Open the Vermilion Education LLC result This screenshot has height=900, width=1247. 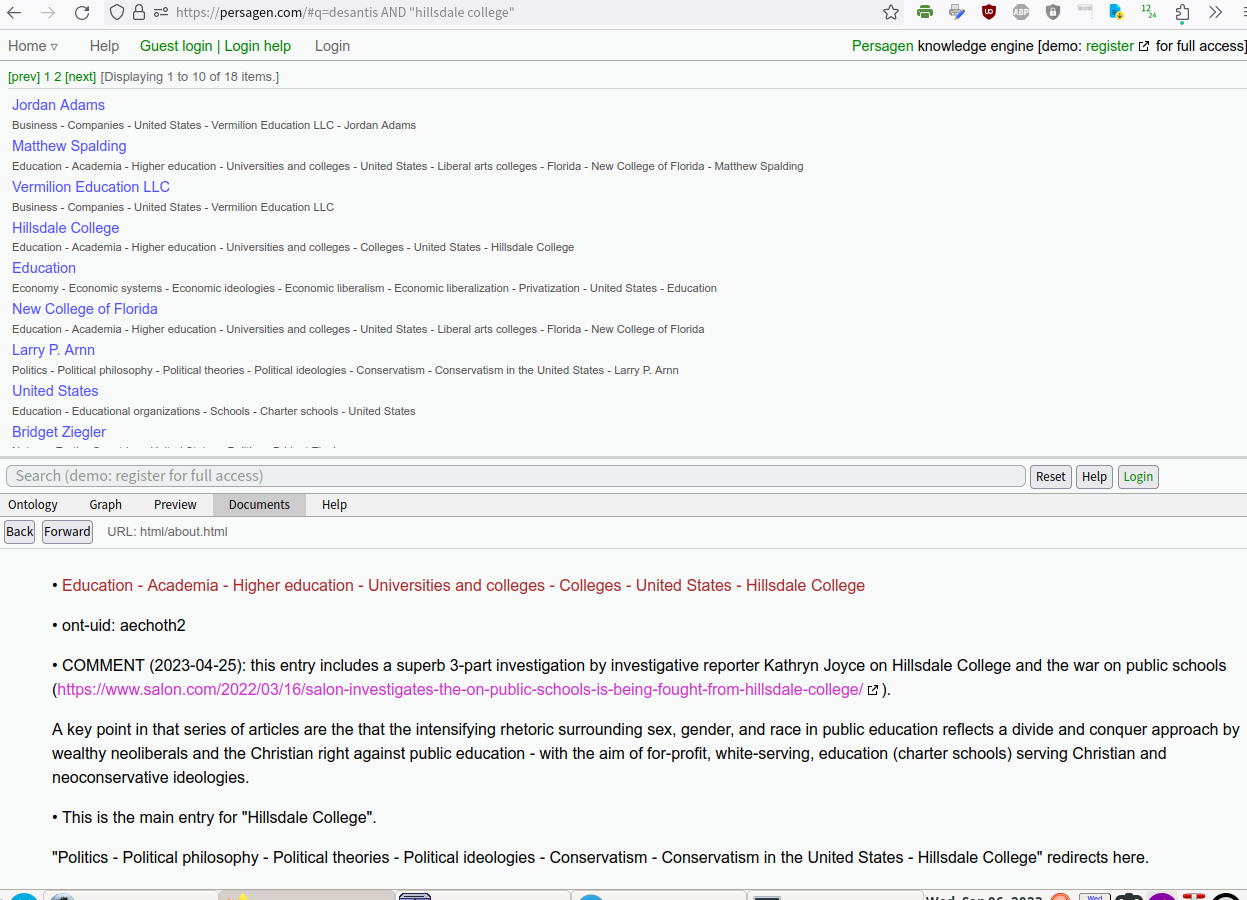(91, 187)
